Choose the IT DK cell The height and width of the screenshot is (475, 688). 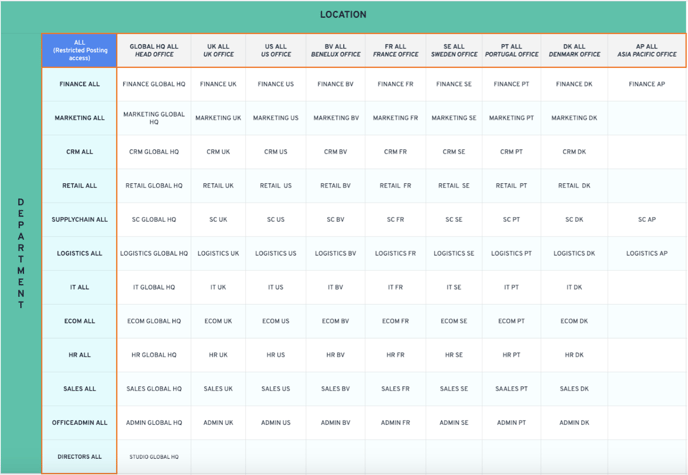(574, 288)
